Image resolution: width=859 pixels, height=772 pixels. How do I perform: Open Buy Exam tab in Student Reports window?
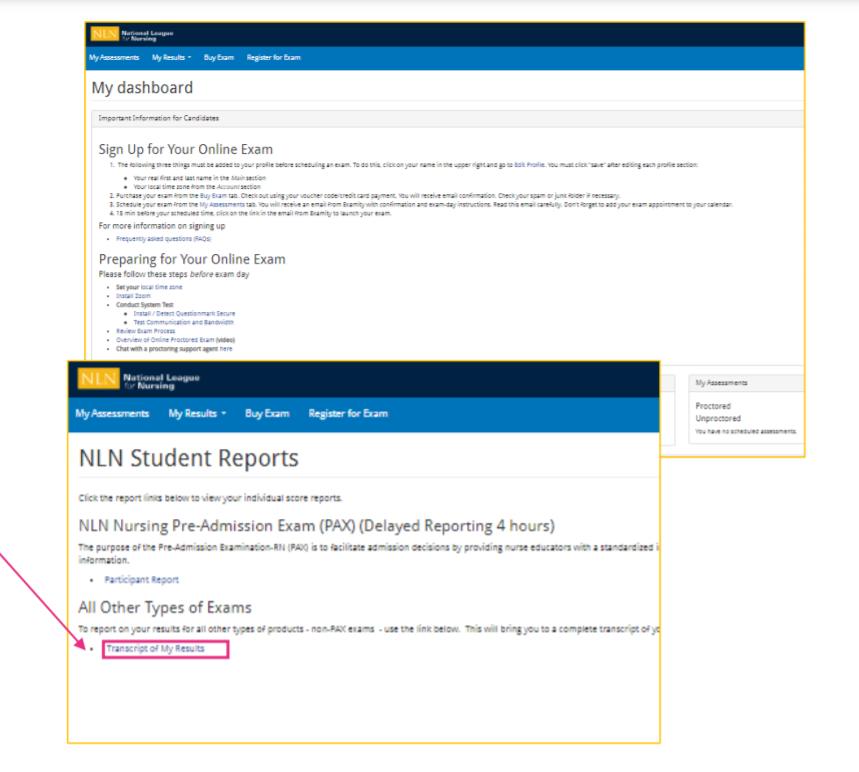point(267,414)
